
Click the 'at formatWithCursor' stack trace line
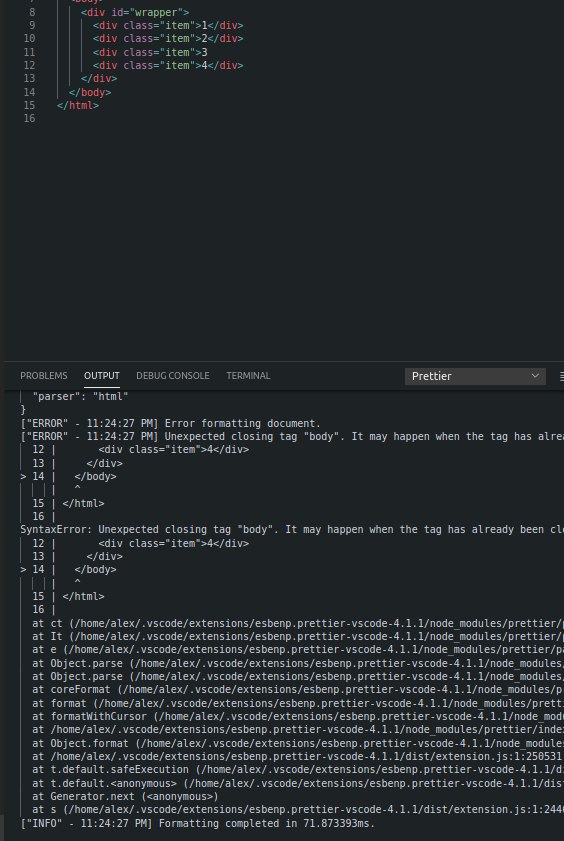coord(298,717)
